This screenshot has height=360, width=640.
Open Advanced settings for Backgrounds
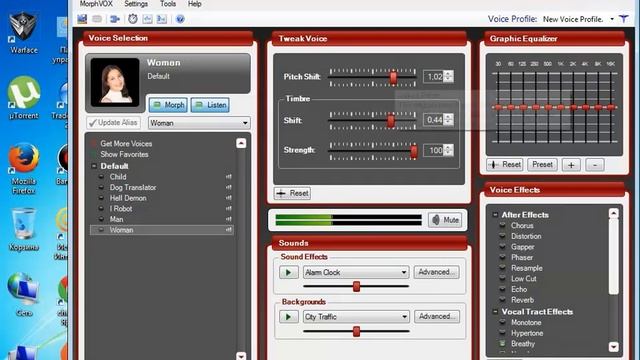[x=436, y=317]
